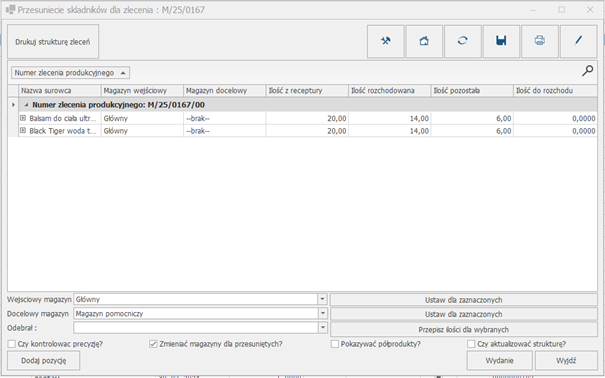Click the row indicator arrow beside group row

[x=13, y=105]
